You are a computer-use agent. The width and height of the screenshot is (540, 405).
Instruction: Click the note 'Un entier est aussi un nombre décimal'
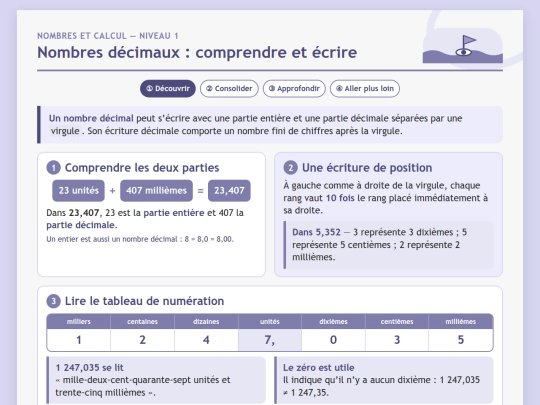[140, 239]
